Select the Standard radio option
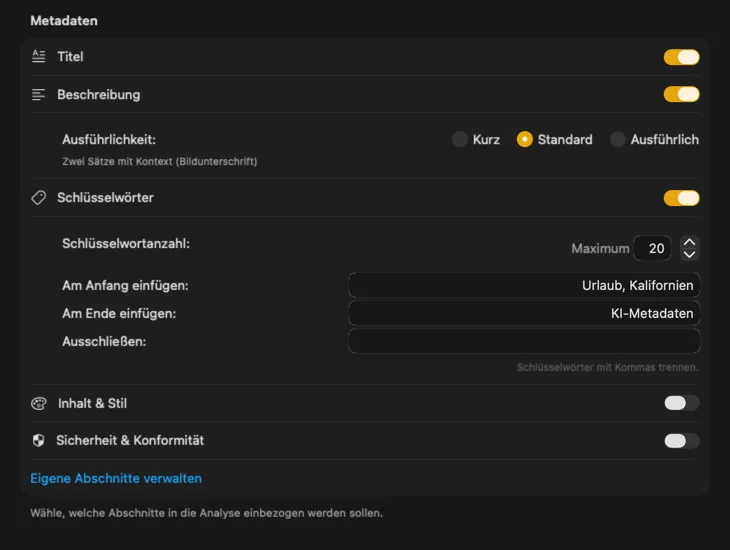 click(525, 140)
